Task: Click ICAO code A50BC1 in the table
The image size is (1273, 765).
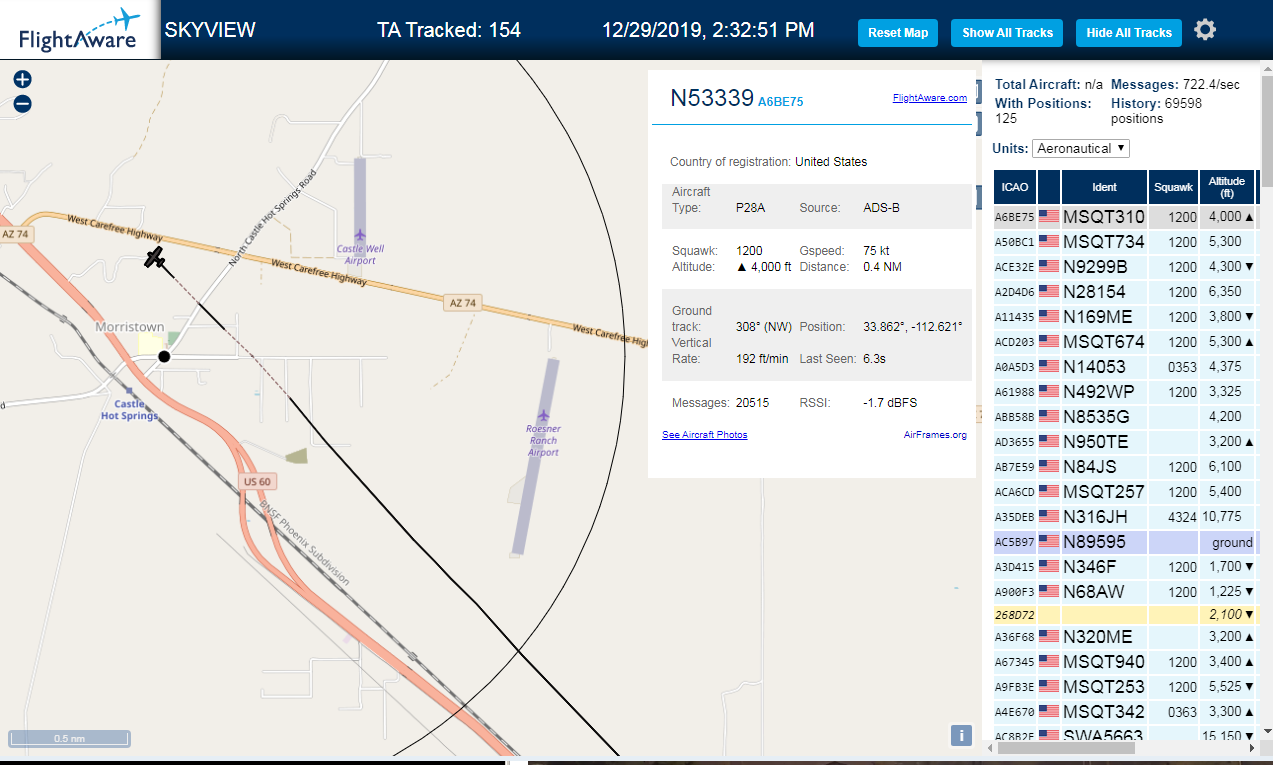Action: (x=1015, y=242)
